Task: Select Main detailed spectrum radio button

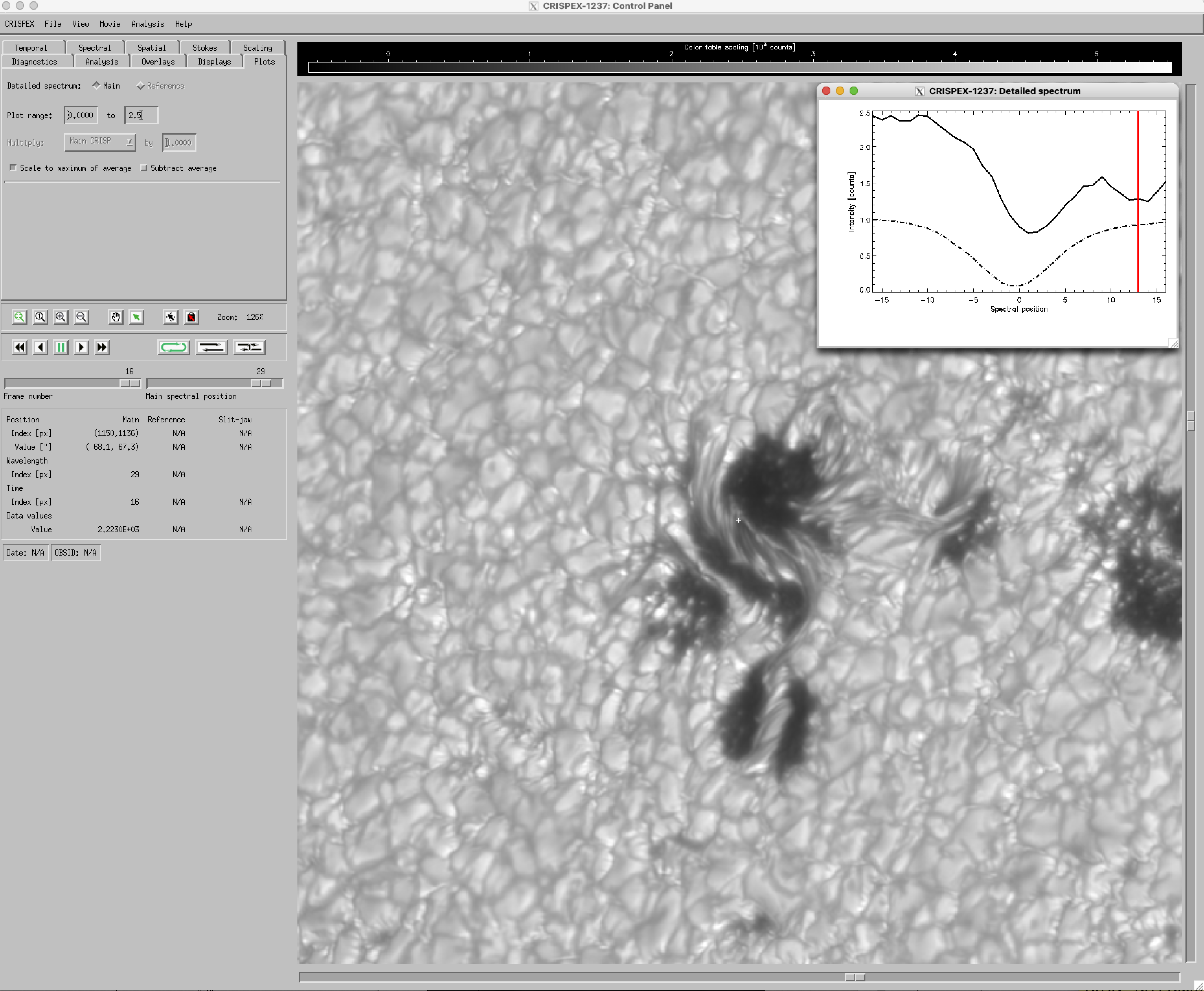Action: click(x=96, y=86)
